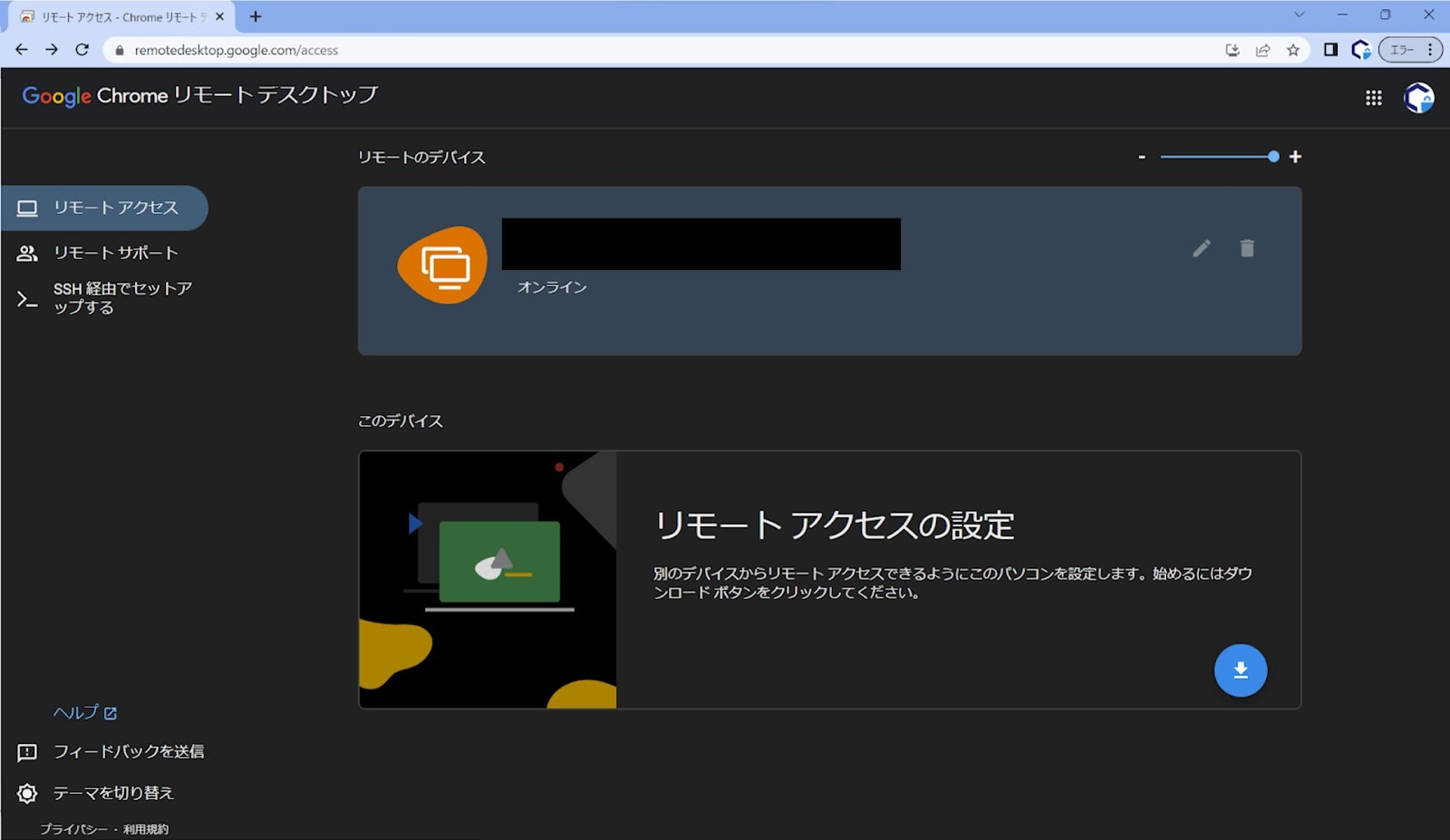Click the blue download button for remote access setup
The height and width of the screenshot is (840, 1450).
pyautogui.click(x=1241, y=671)
